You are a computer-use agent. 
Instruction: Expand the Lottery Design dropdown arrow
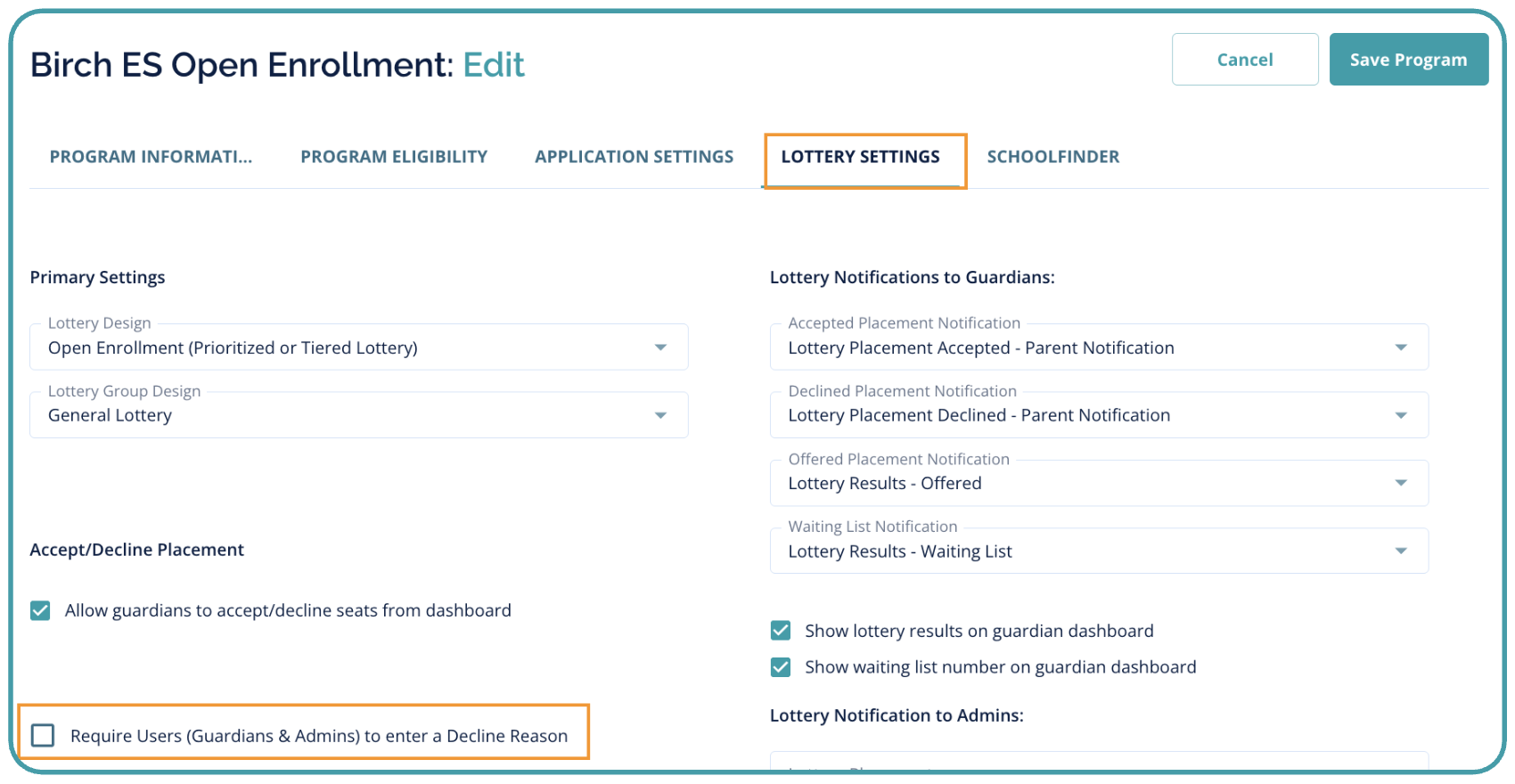pos(660,347)
